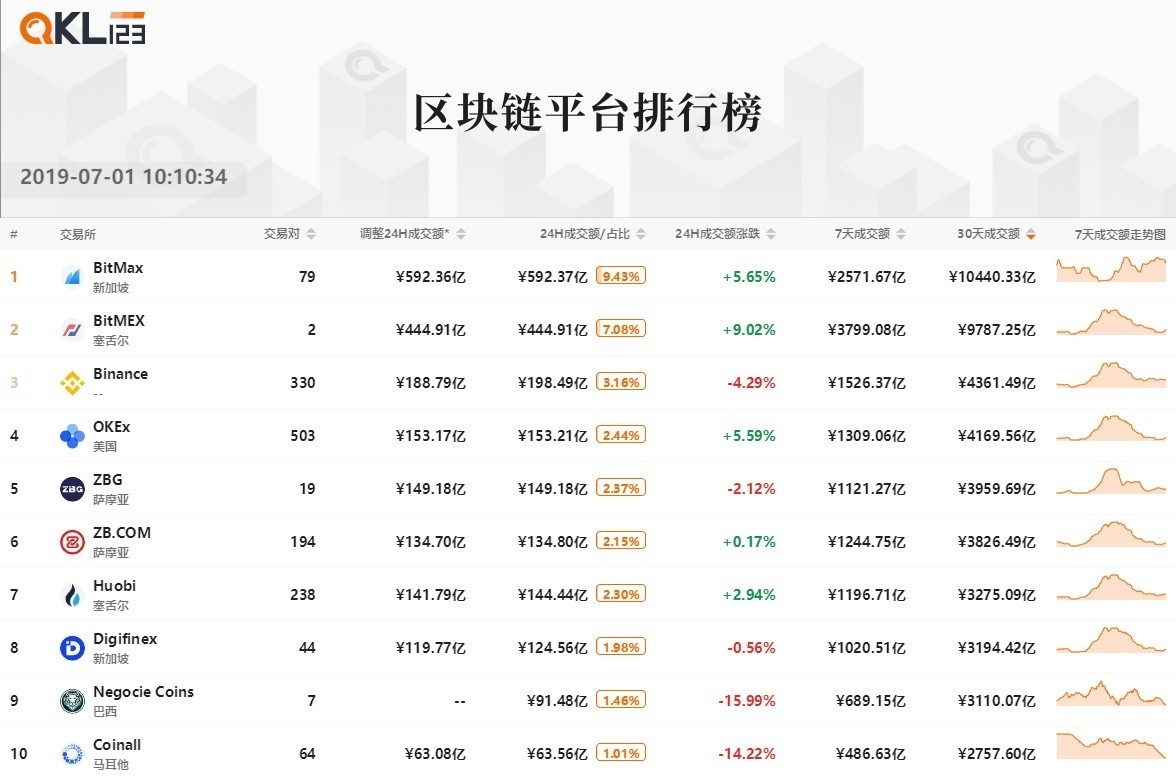Open the BitMax exchange logo icon

tap(72, 277)
